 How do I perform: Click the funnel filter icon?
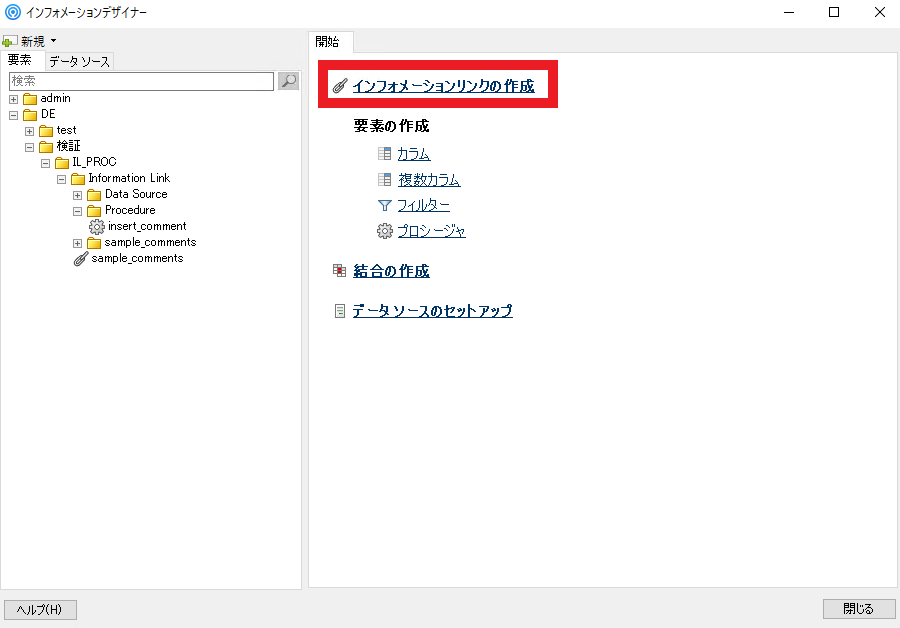point(385,205)
